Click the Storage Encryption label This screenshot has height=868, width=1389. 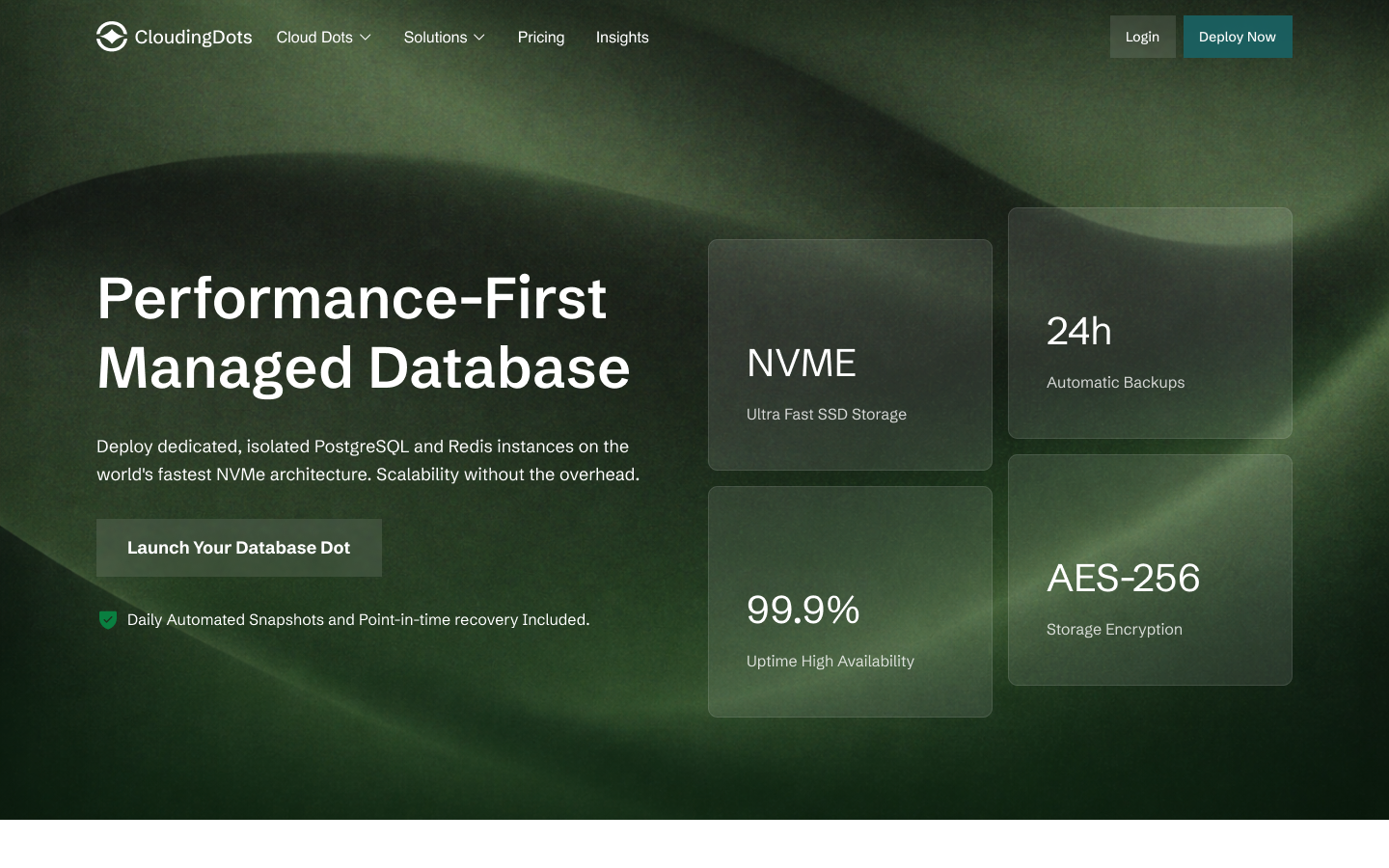[x=1114, y=629]
